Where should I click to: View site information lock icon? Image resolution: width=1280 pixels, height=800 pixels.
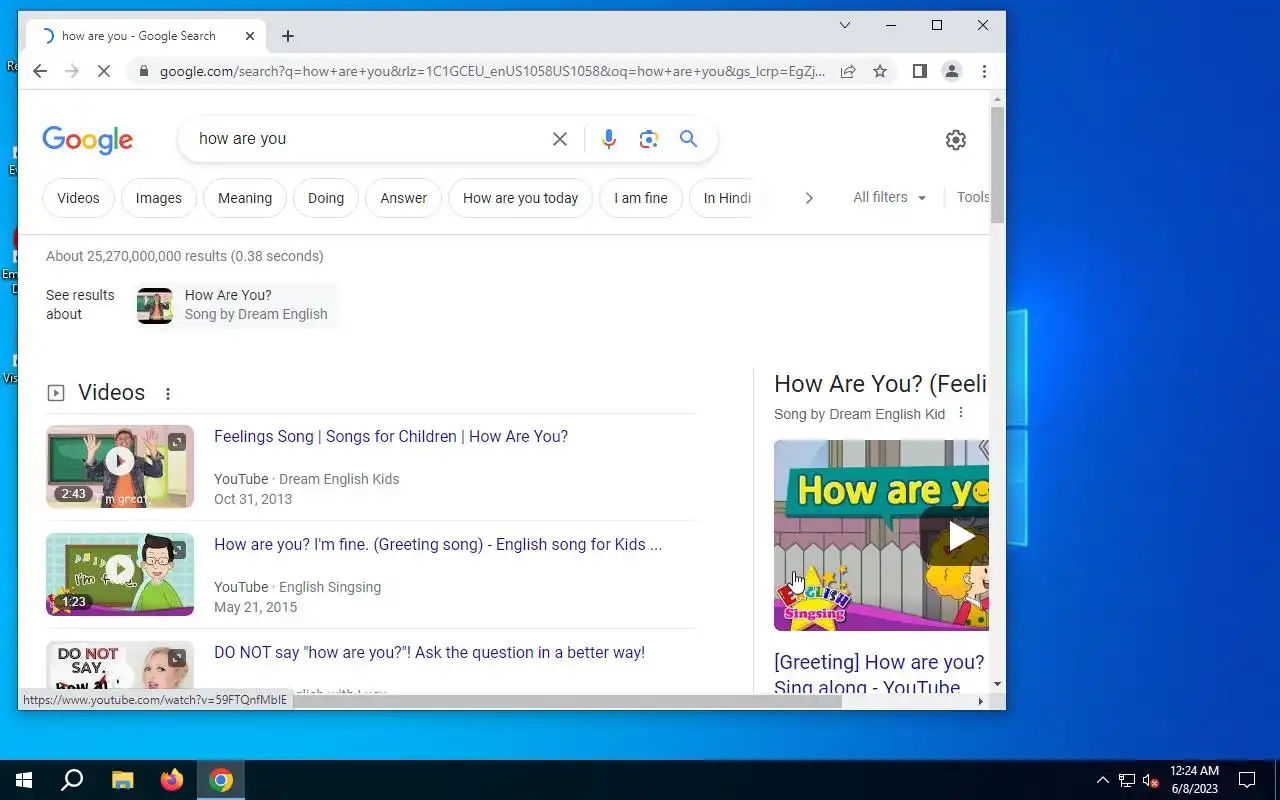tap(144, 71)
